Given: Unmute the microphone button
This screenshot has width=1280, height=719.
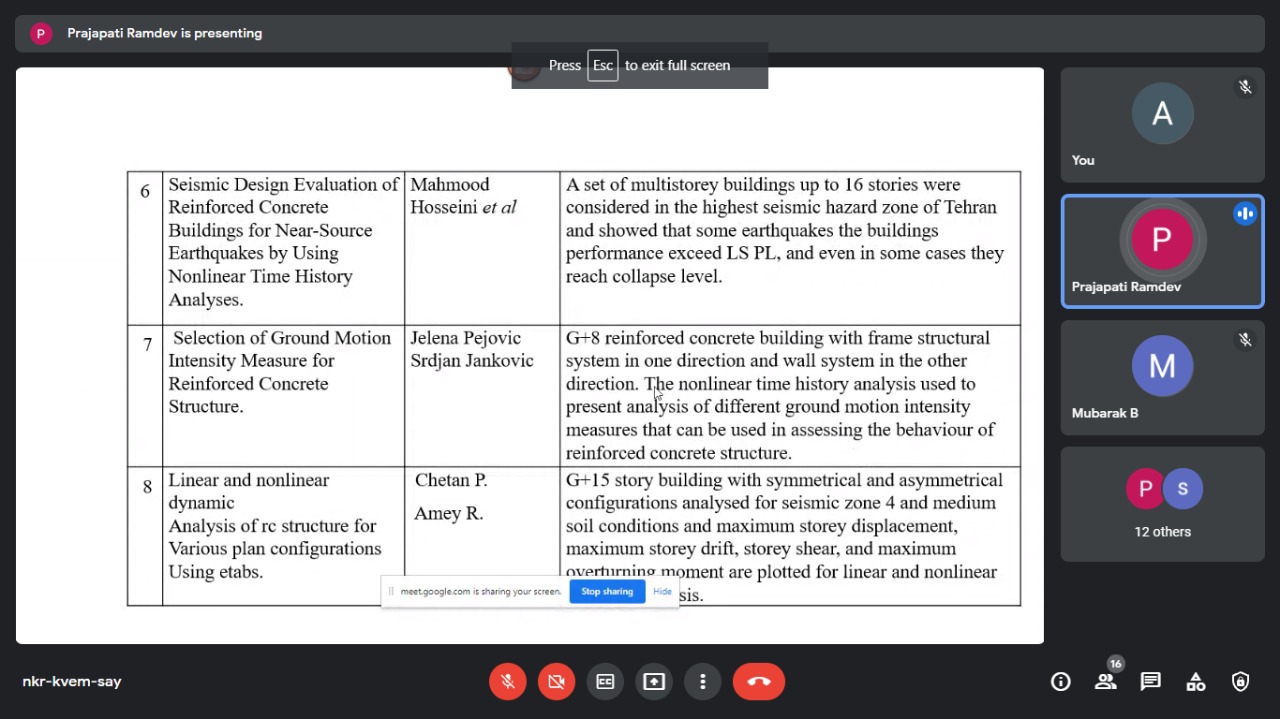Looking at the screenshot, I should pyautogui.click(x=508, y=681).
